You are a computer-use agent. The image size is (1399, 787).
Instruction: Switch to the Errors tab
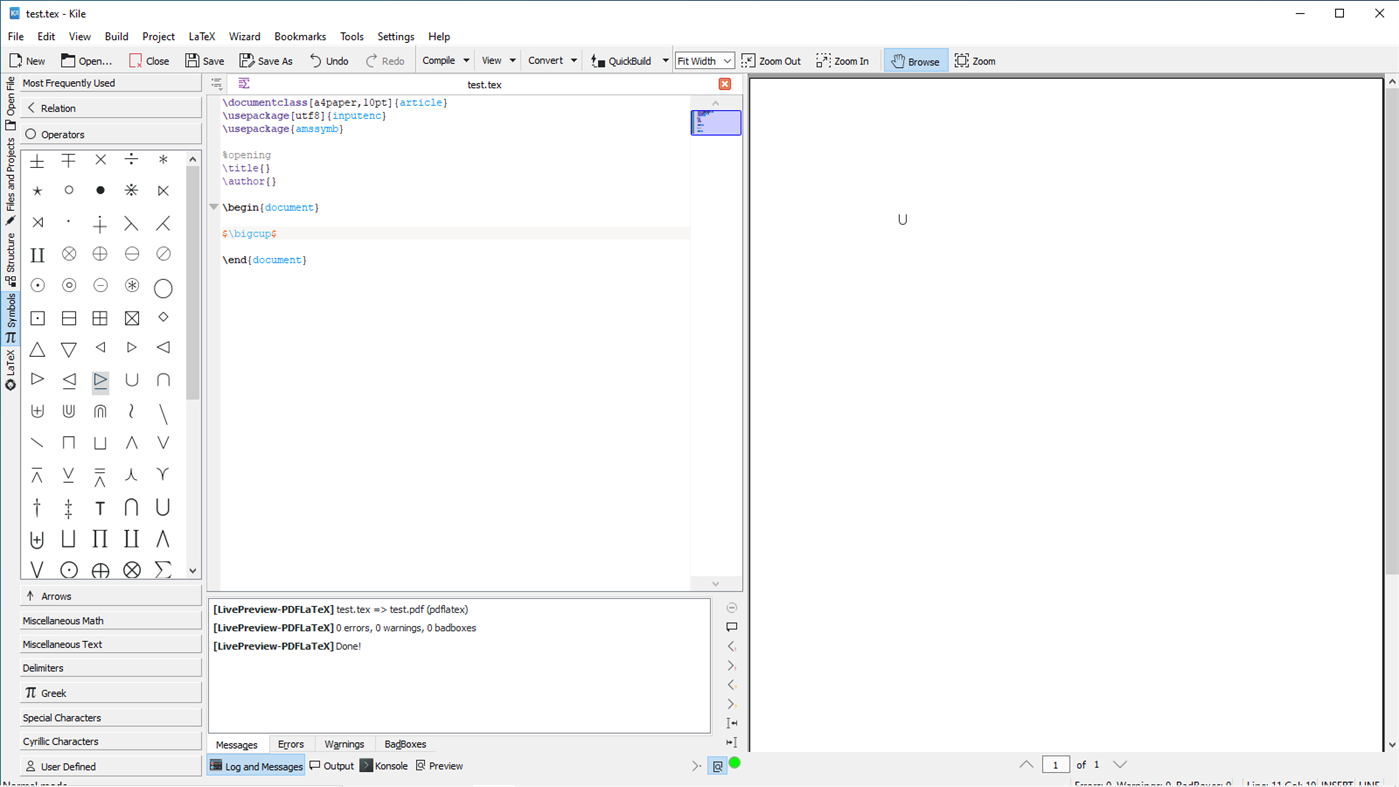(290, 744)
